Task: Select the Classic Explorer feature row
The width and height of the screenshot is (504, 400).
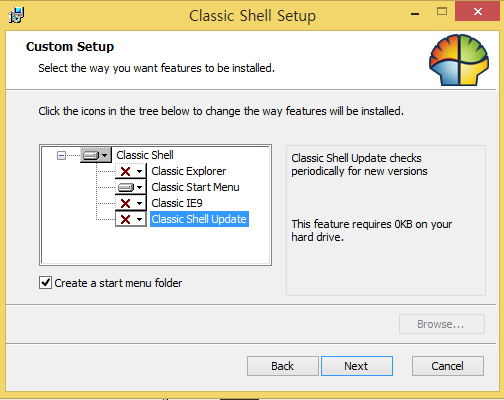Action: tap(189, 171)
